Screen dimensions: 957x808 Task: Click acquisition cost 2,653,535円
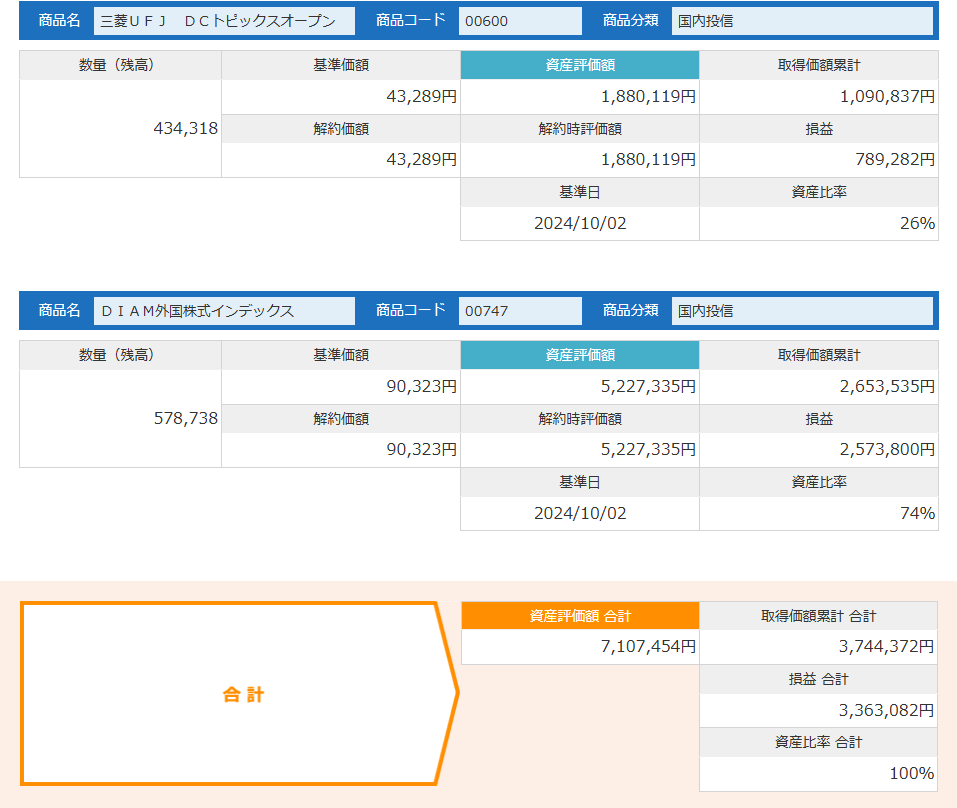click(887, 386)
